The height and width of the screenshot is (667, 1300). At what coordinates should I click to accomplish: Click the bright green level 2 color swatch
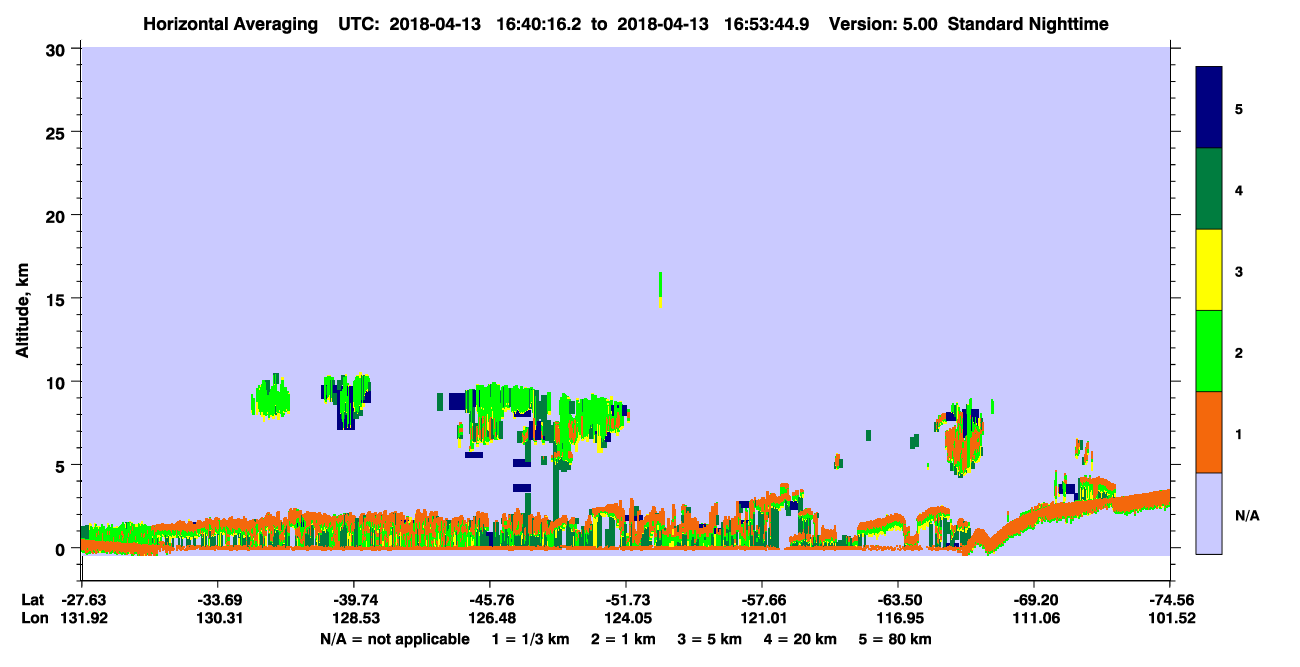click(1209, 351)
